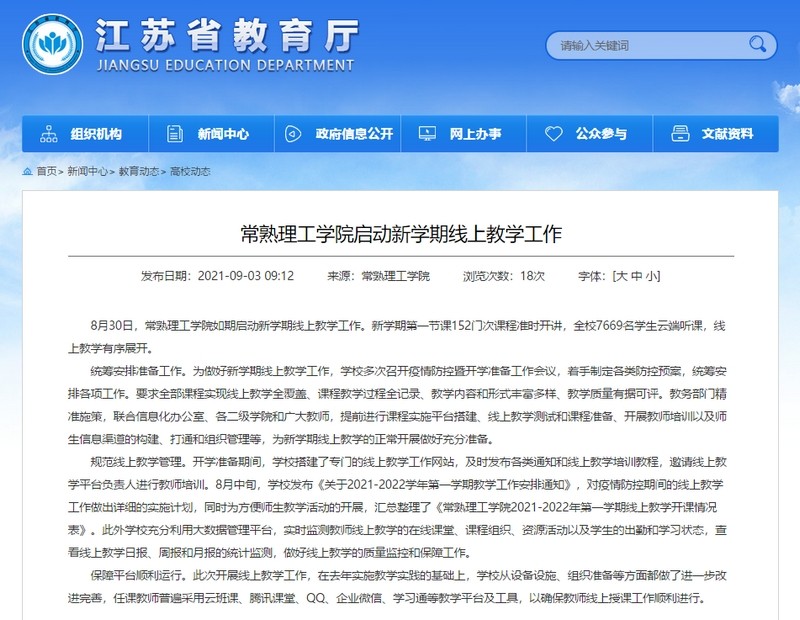Set font size to 大
Screen dimensions: 800x620
click(x=621, y=276)
